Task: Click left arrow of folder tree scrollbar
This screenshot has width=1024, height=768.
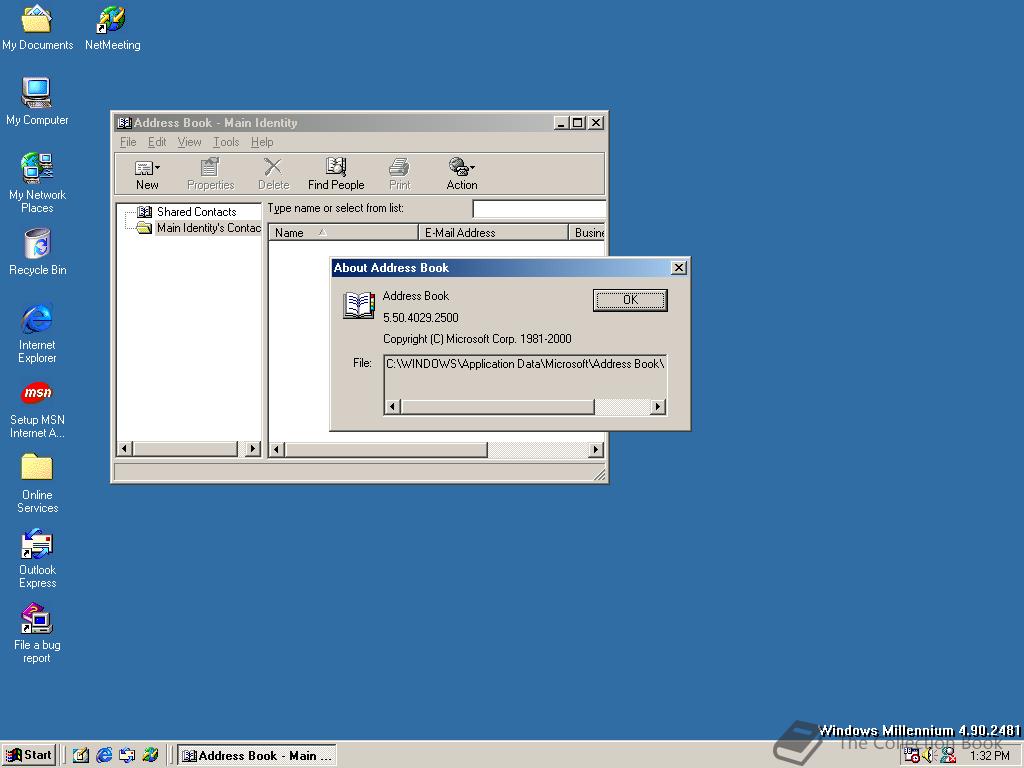Action: point(124,449)
